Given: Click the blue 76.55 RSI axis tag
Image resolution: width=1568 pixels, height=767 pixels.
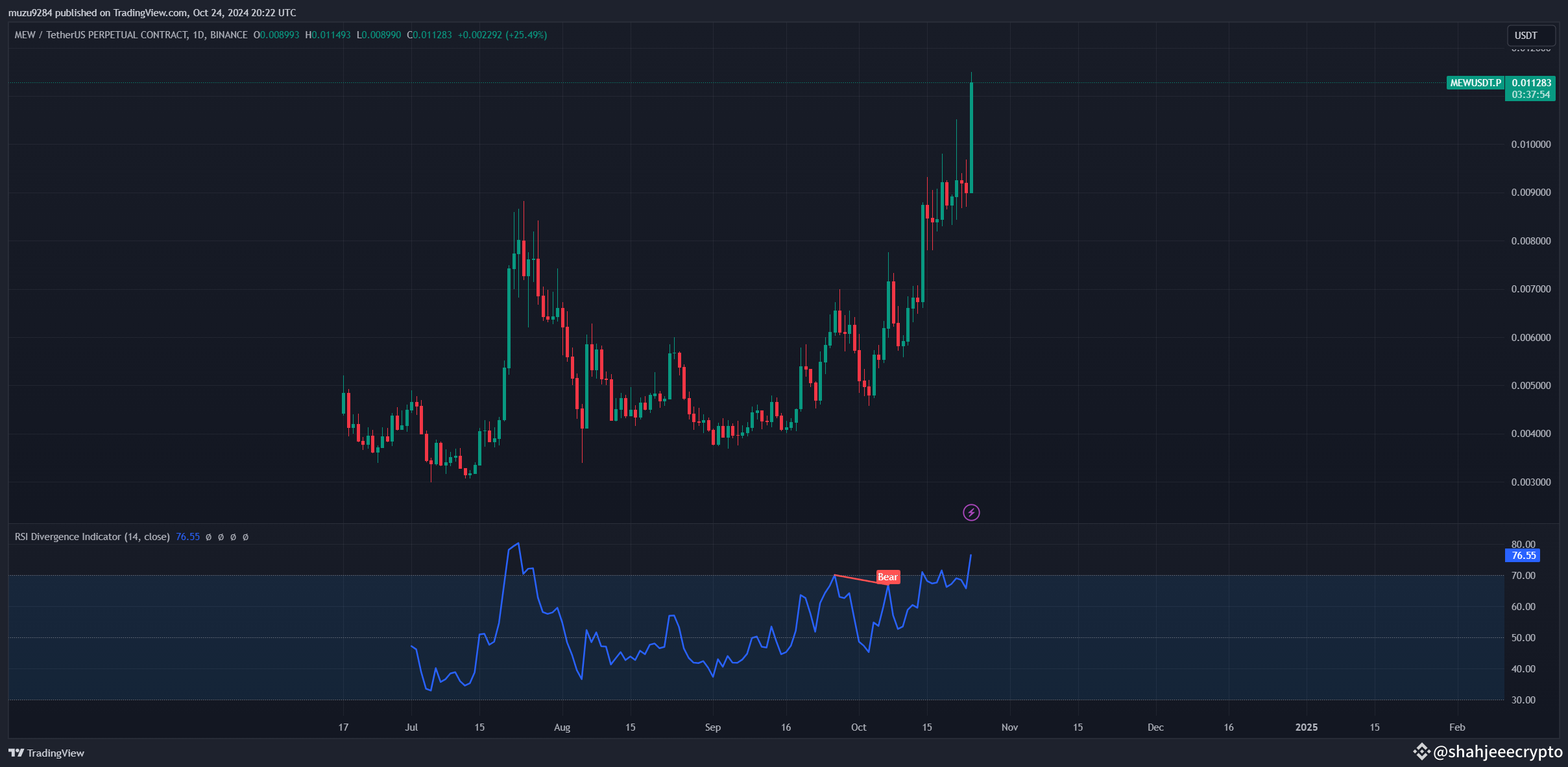Looking at the screenshot, I should pyautogui.click(x=1523, y=556).
